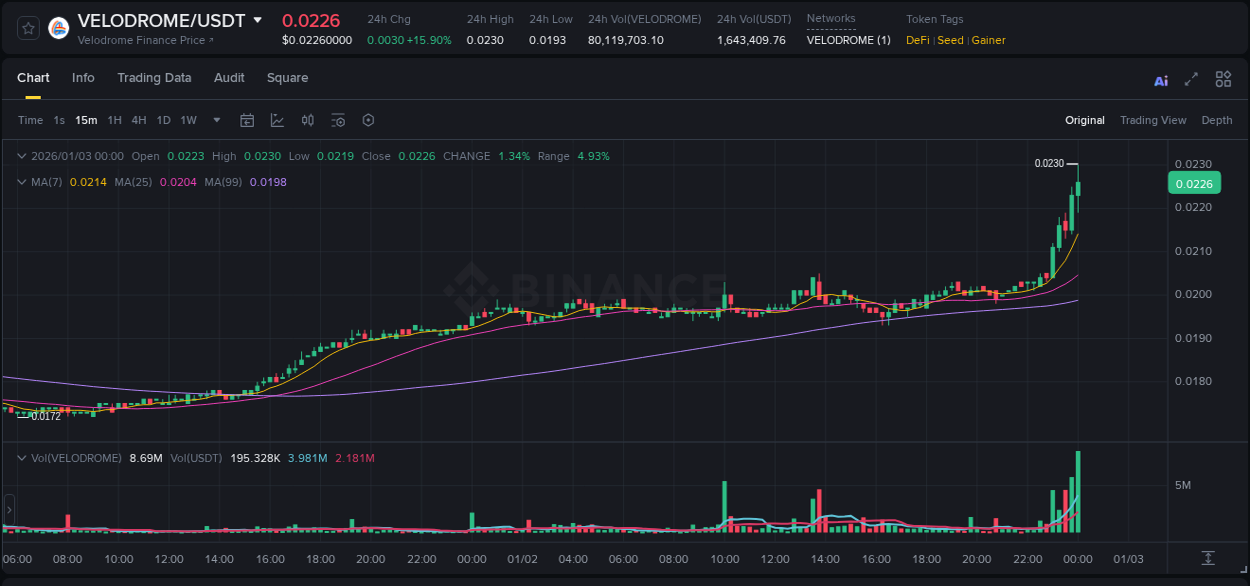Open indicator settings via sliders-gear icon
The image size is (1250, 586).
click(x=338, y=120)
